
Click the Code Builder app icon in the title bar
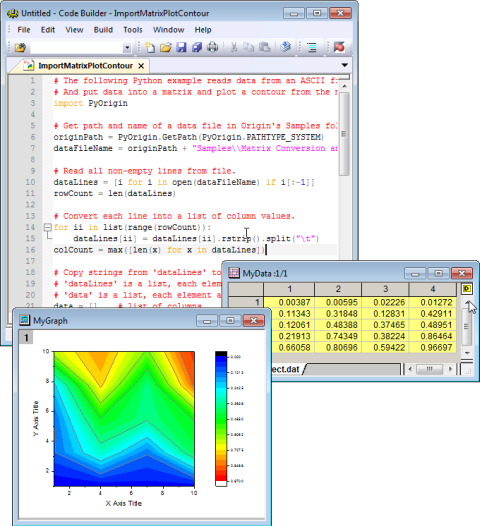coord(13,13)
